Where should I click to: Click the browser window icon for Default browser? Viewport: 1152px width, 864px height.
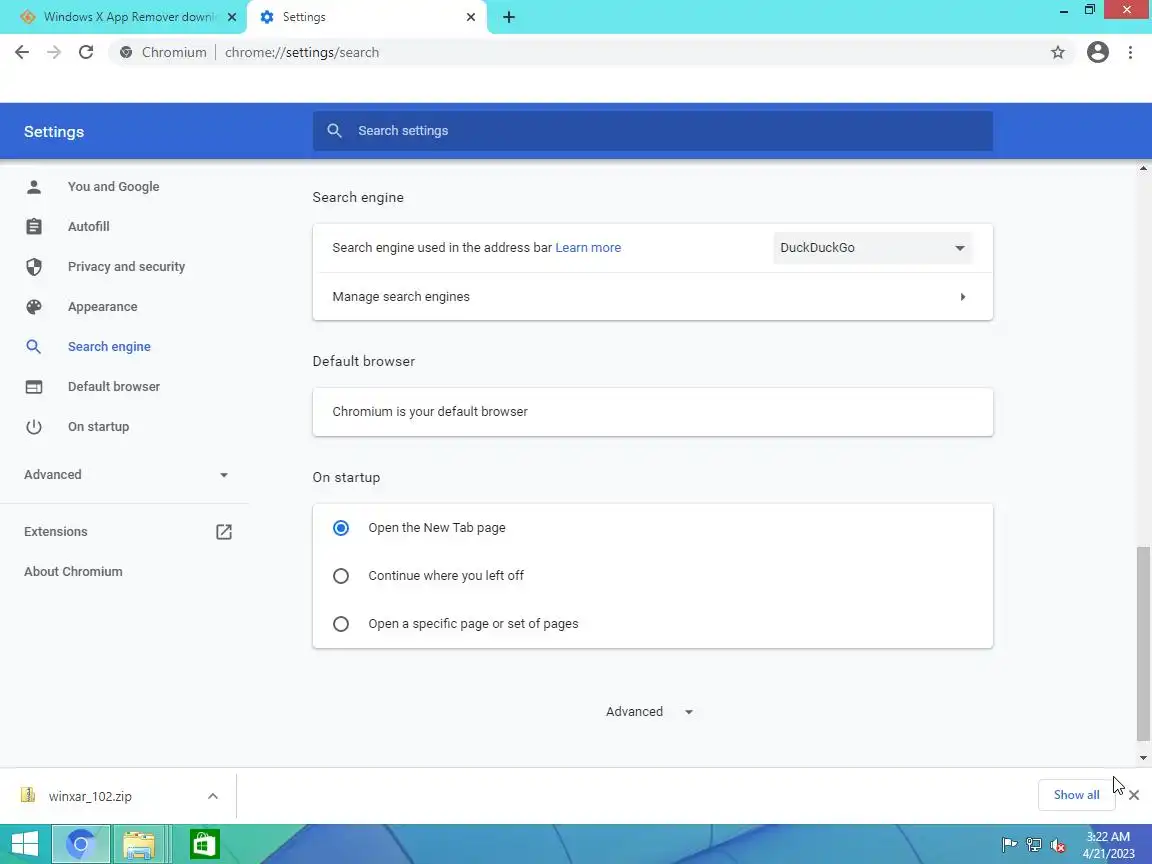(x=34, y=386)
